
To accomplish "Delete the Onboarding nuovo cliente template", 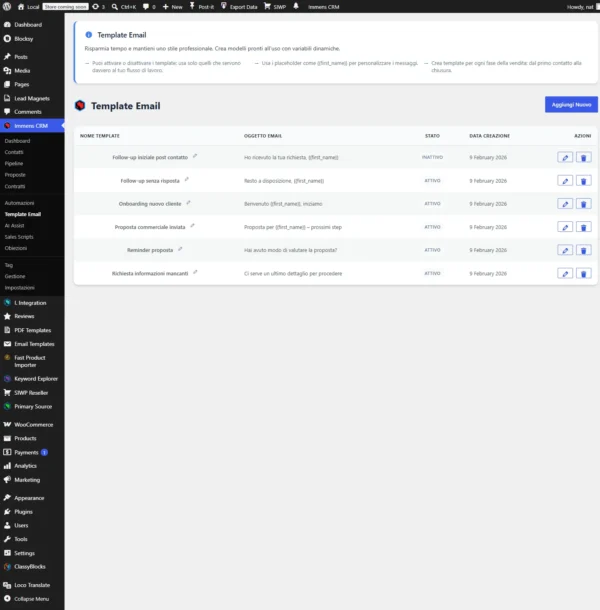I will coord(583,204).
